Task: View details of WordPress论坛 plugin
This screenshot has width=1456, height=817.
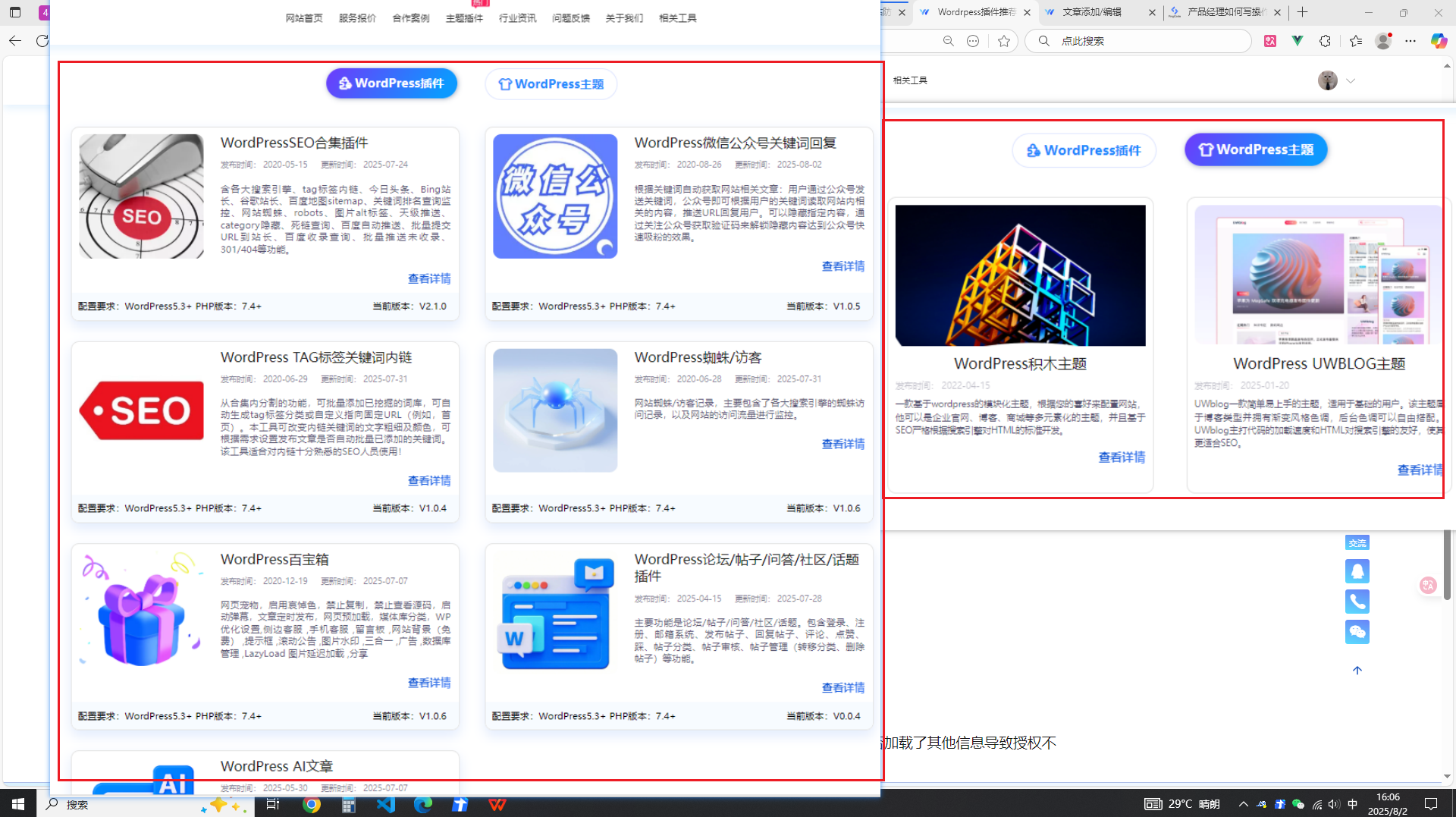Action: 843,688
